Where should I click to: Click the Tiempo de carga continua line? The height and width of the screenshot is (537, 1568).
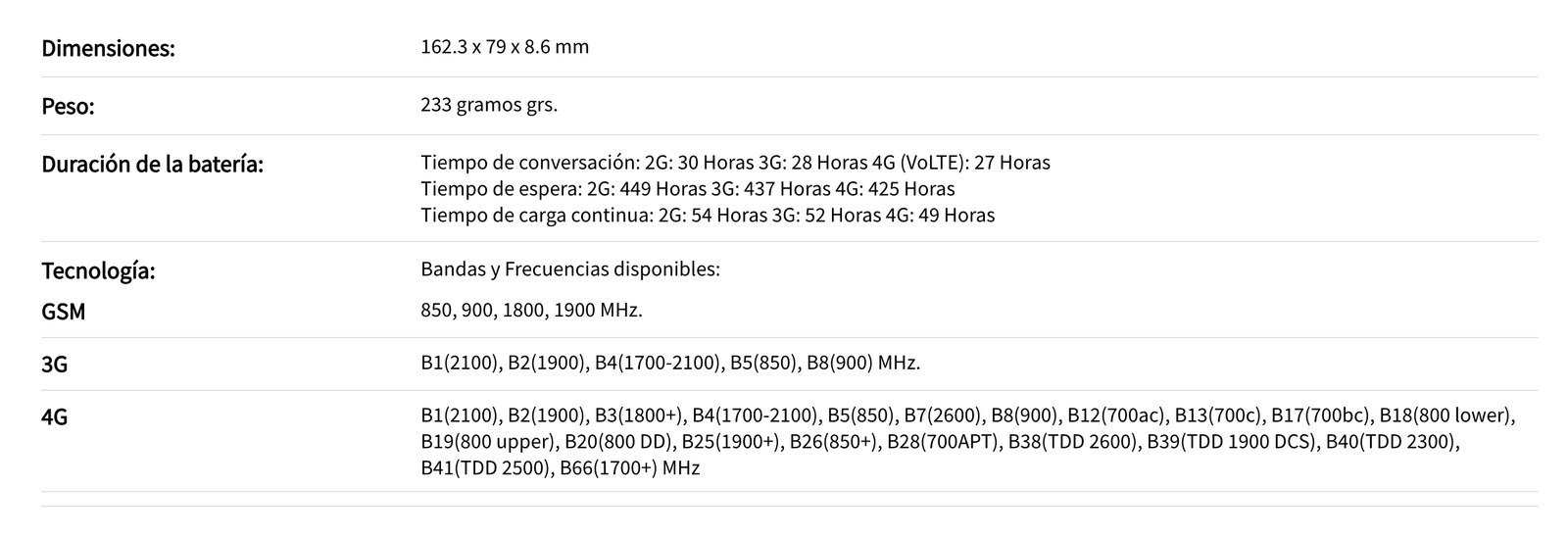[x=708, y=216]
